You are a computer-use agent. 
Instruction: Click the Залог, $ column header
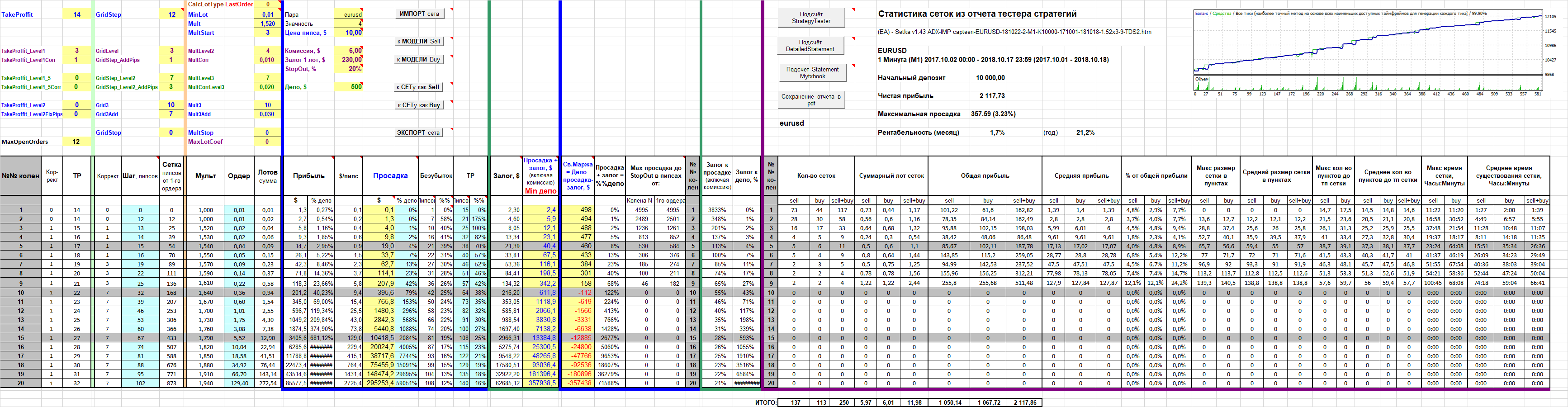506,176
